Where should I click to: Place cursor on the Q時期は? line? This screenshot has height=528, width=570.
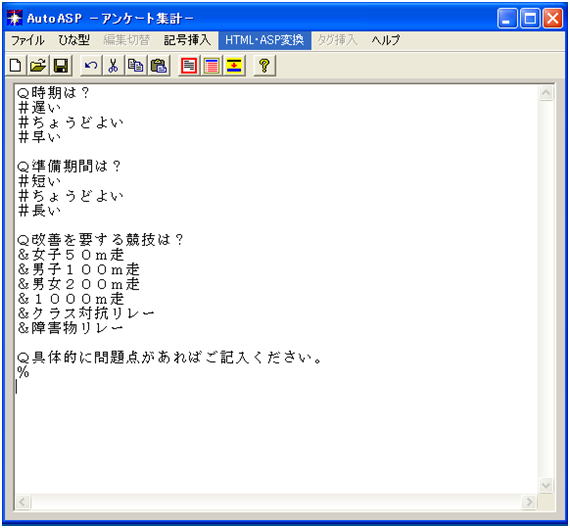(x=53, y=93)
